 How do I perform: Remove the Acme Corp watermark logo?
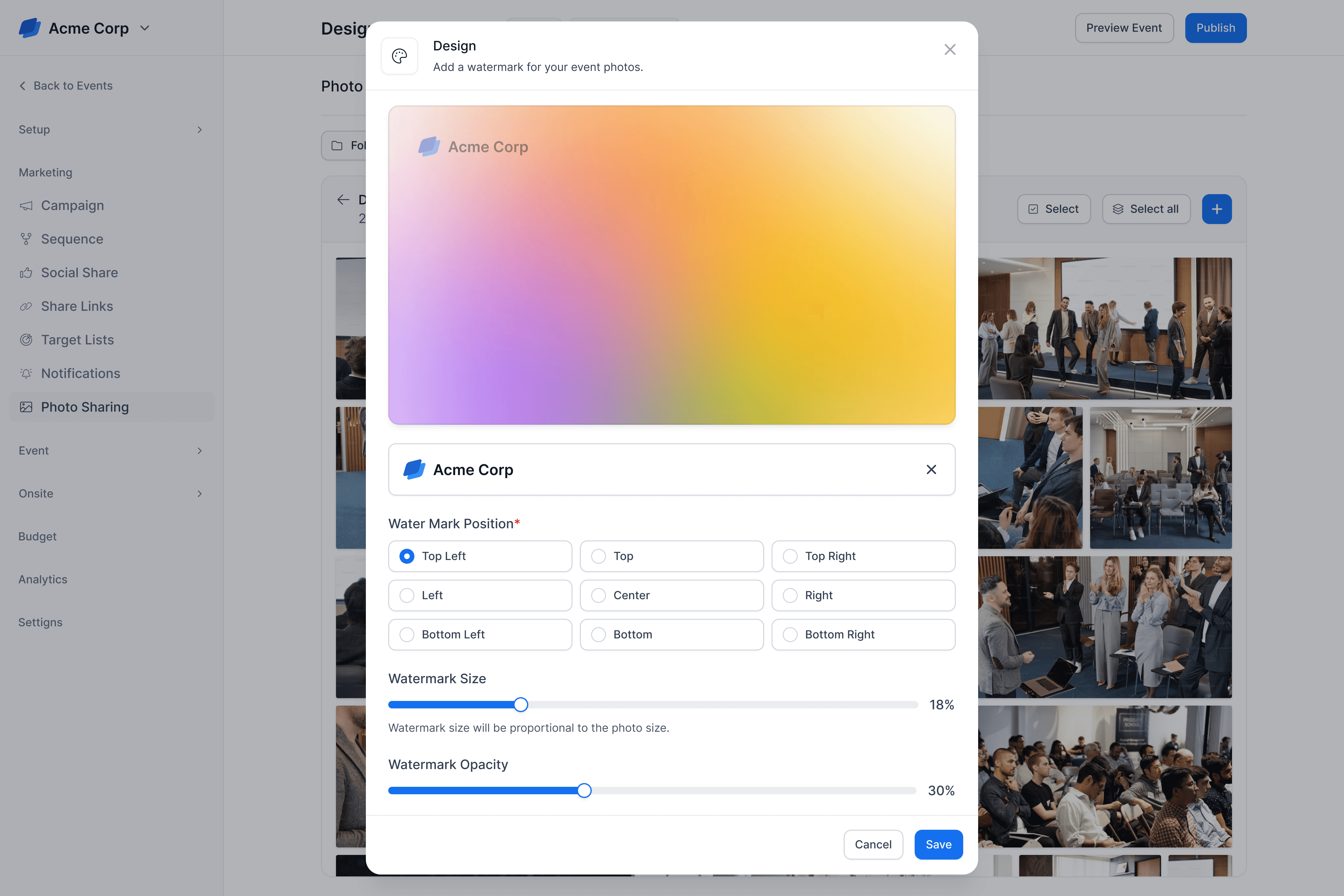[x=931, y=470]
